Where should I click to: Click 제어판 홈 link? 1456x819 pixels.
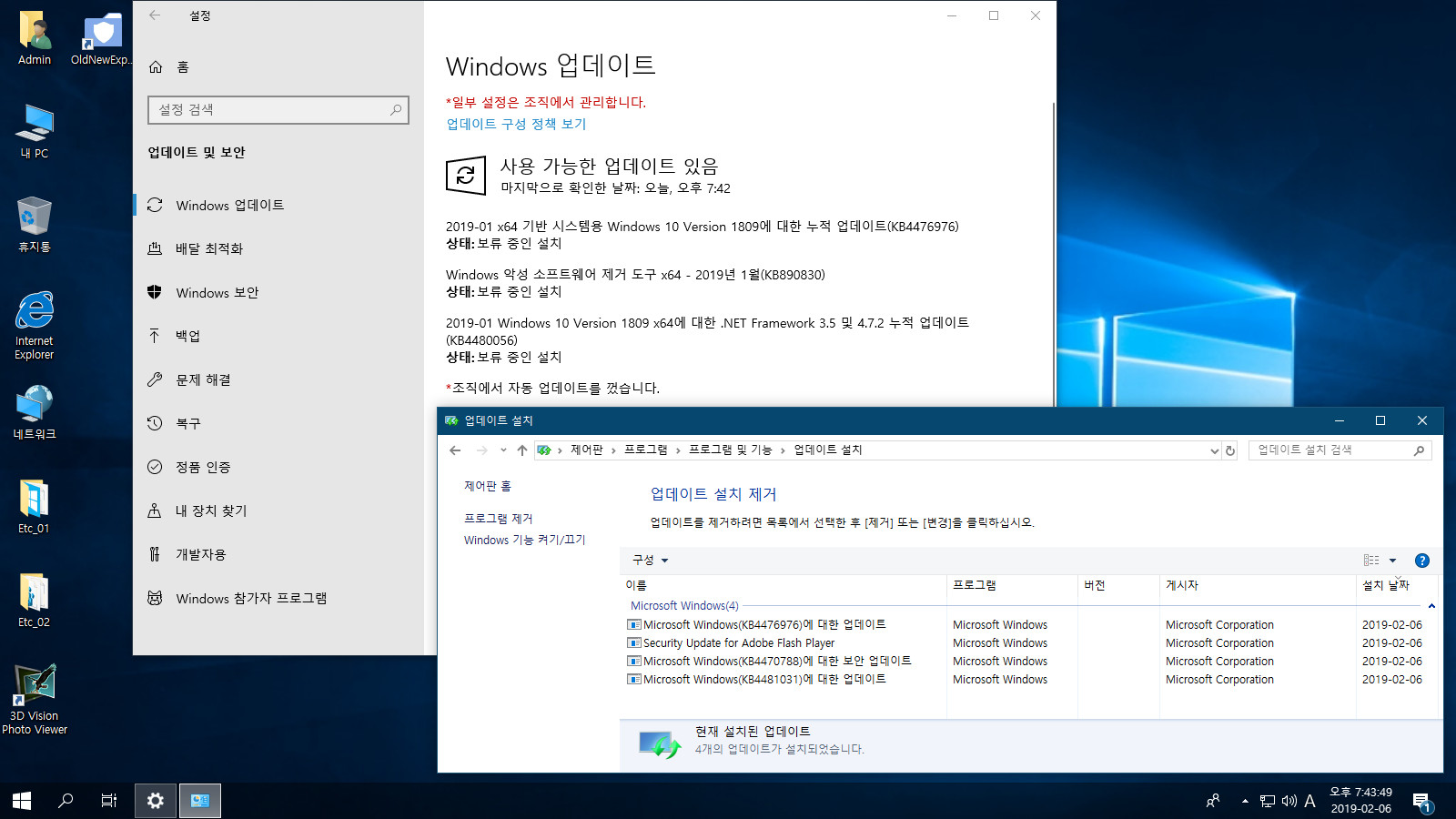click(488, 486)
